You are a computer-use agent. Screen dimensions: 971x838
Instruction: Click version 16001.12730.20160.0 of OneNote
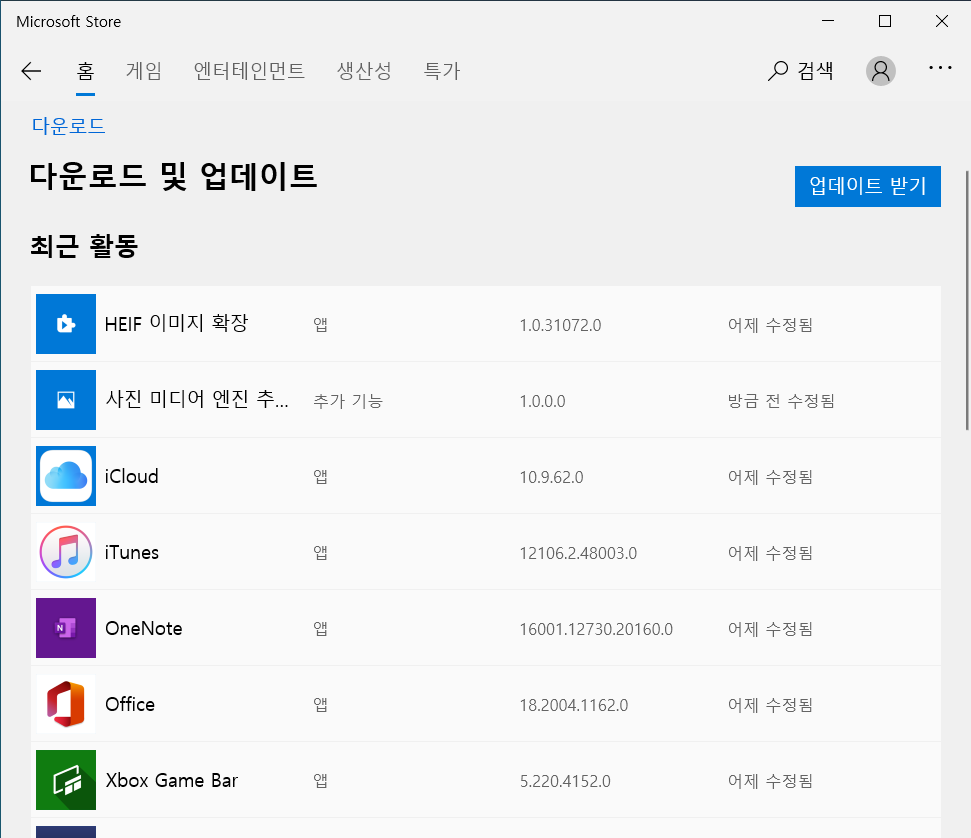(x=596, y=629)
